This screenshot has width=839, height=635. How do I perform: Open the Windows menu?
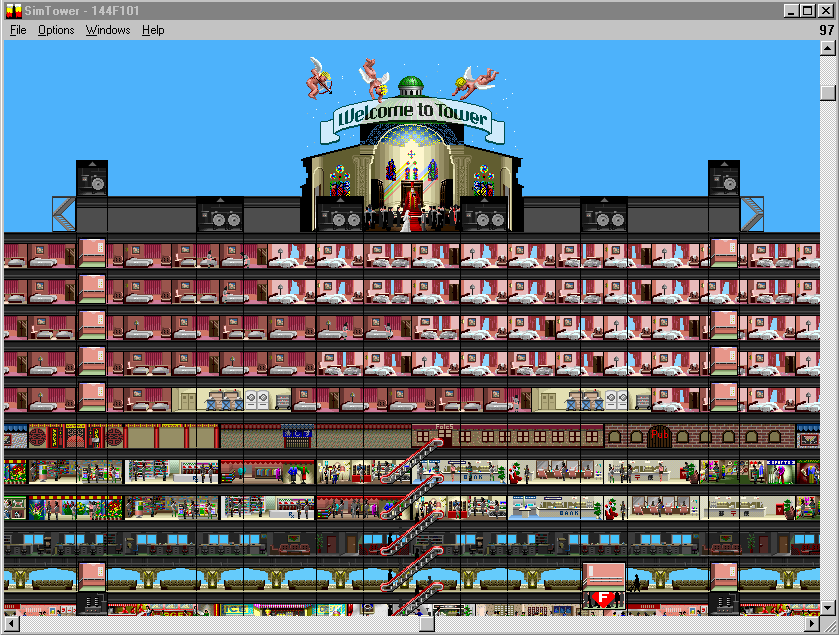point(108,30)
